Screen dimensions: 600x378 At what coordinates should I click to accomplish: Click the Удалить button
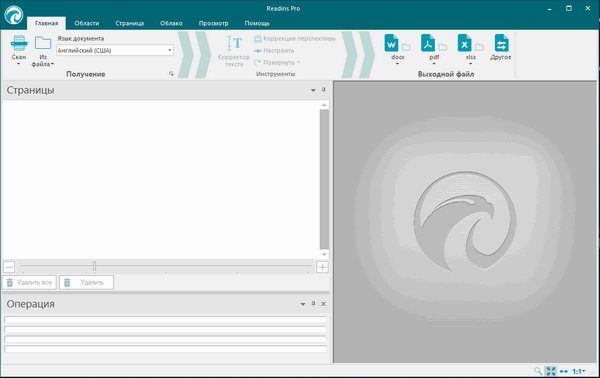coord(86,282)
